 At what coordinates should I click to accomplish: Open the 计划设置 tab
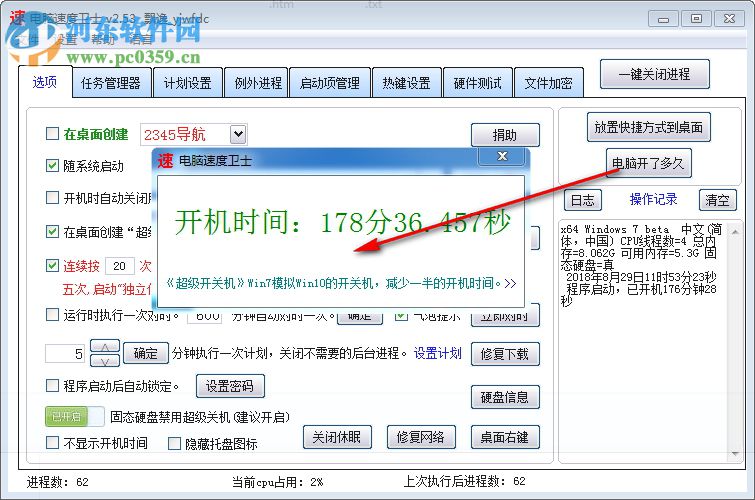pyautogui.click(x=188, y=83)
